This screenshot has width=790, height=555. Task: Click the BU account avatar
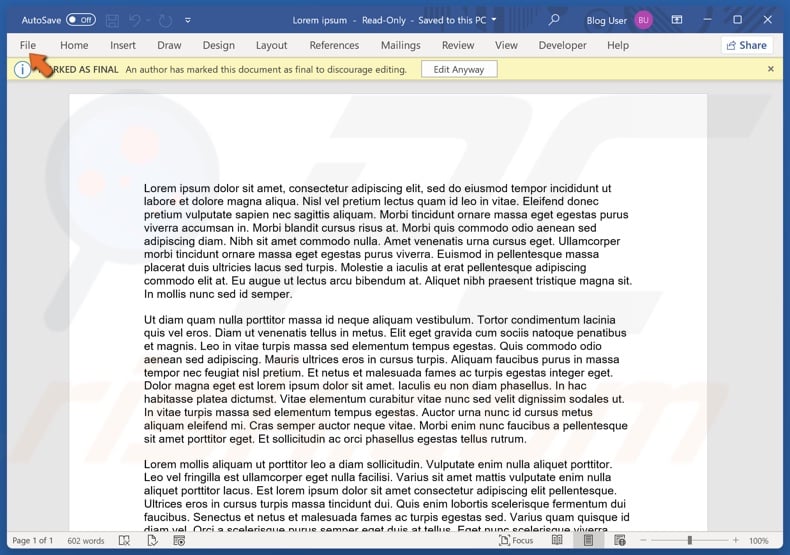click(643, 20)
